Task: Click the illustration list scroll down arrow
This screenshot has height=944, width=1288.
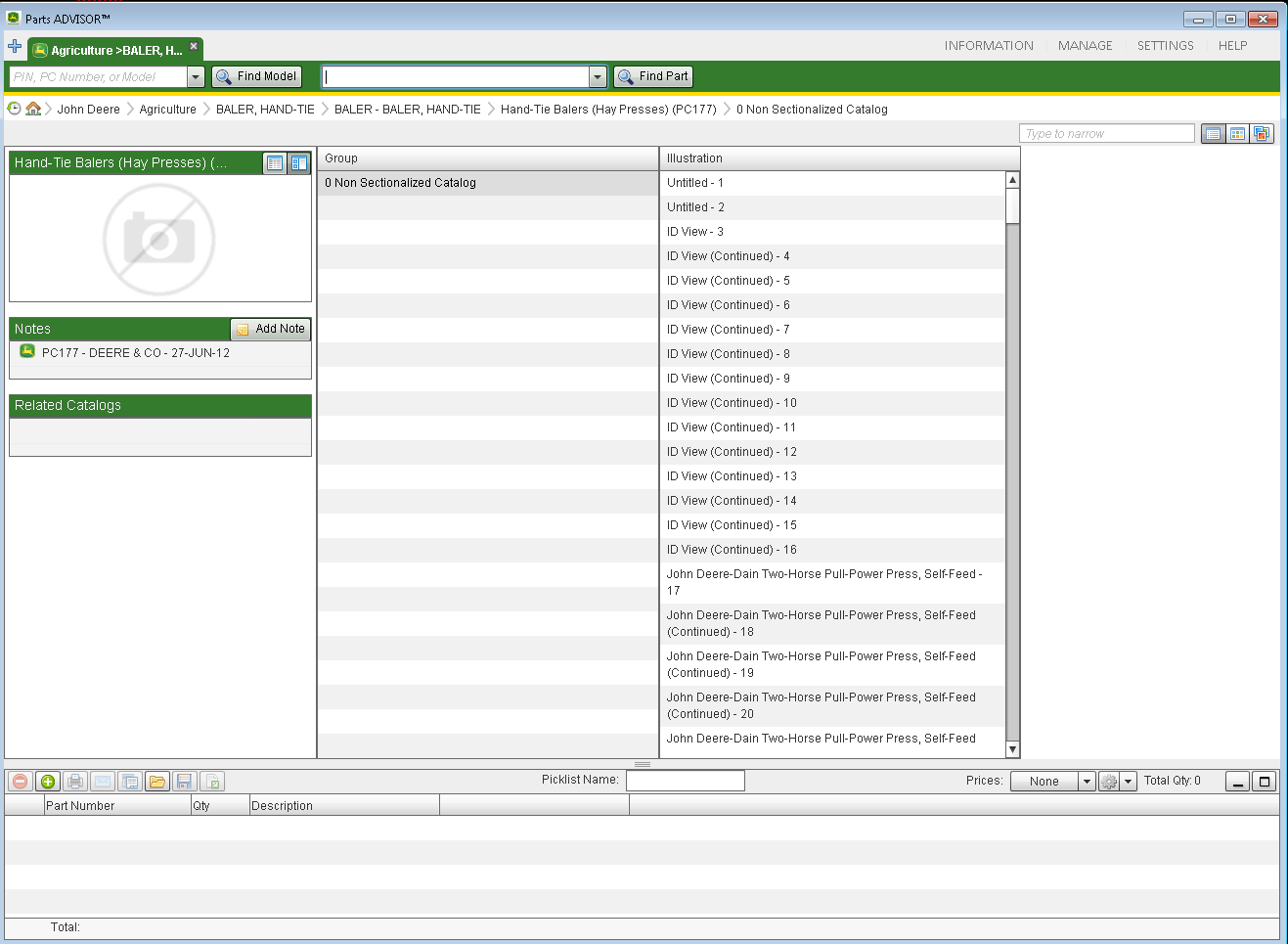Action: pyautogui.click(x=1012, y=749)
